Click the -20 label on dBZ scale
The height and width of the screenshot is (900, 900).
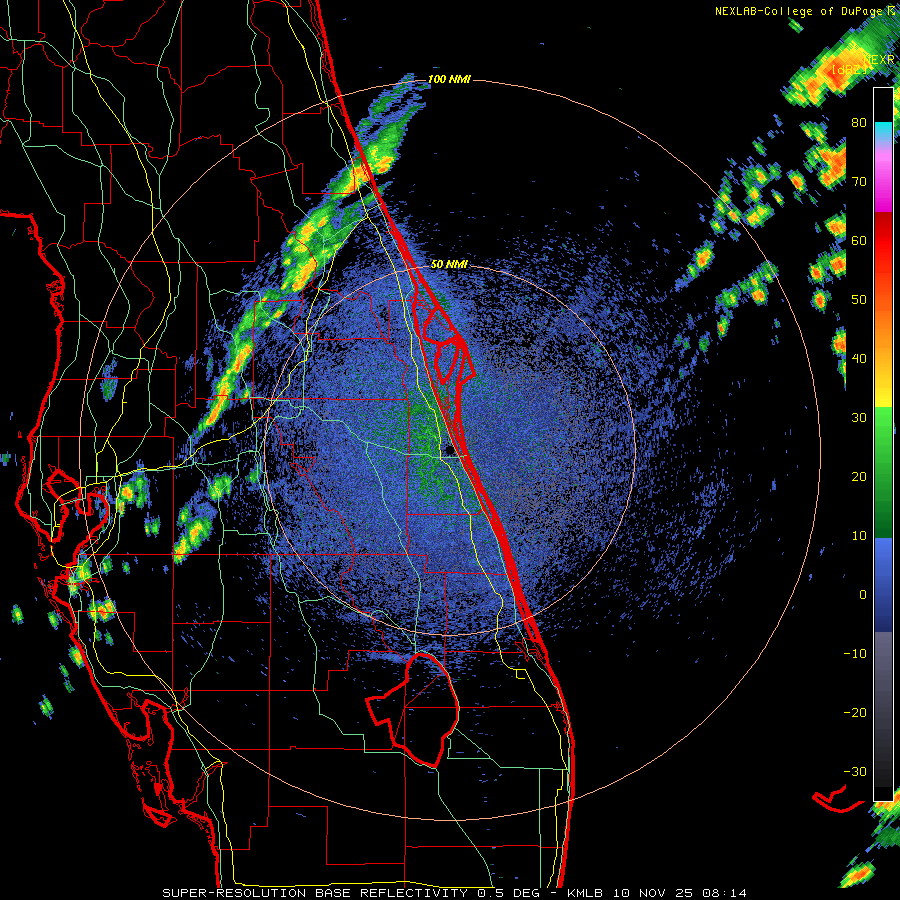pos(855,713)
